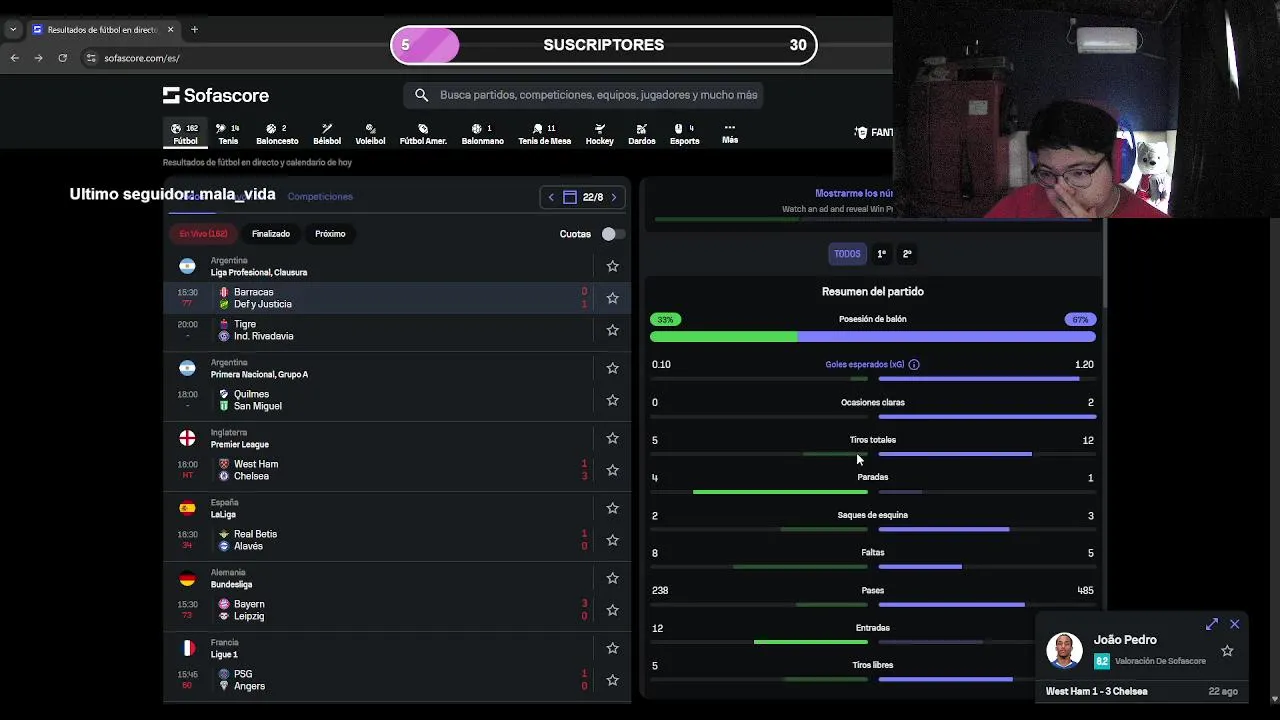
Task: Open the Fútbol Amer. sport category
Action: pos(423,134)
